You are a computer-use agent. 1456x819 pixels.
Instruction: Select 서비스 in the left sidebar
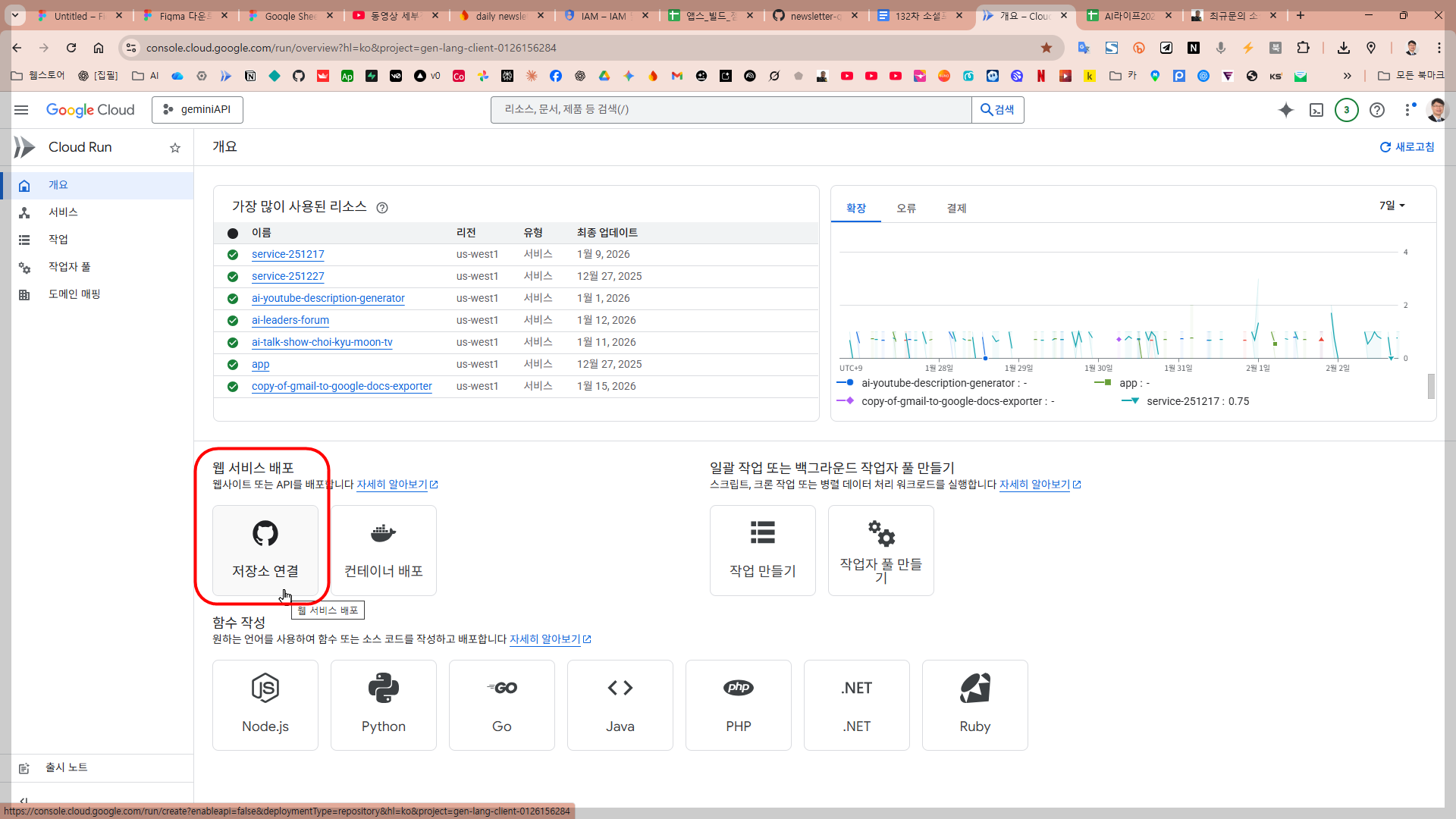(x=63, y=212)
